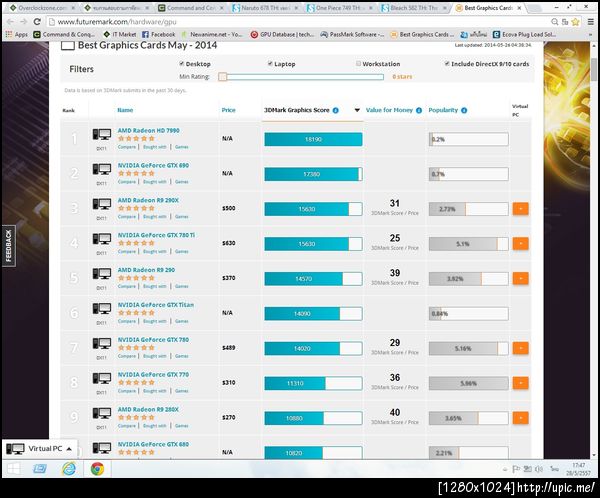This screenshot has width=600, height=498.
Task: Click the Popularity info icon
Action: tap(464, 110)
